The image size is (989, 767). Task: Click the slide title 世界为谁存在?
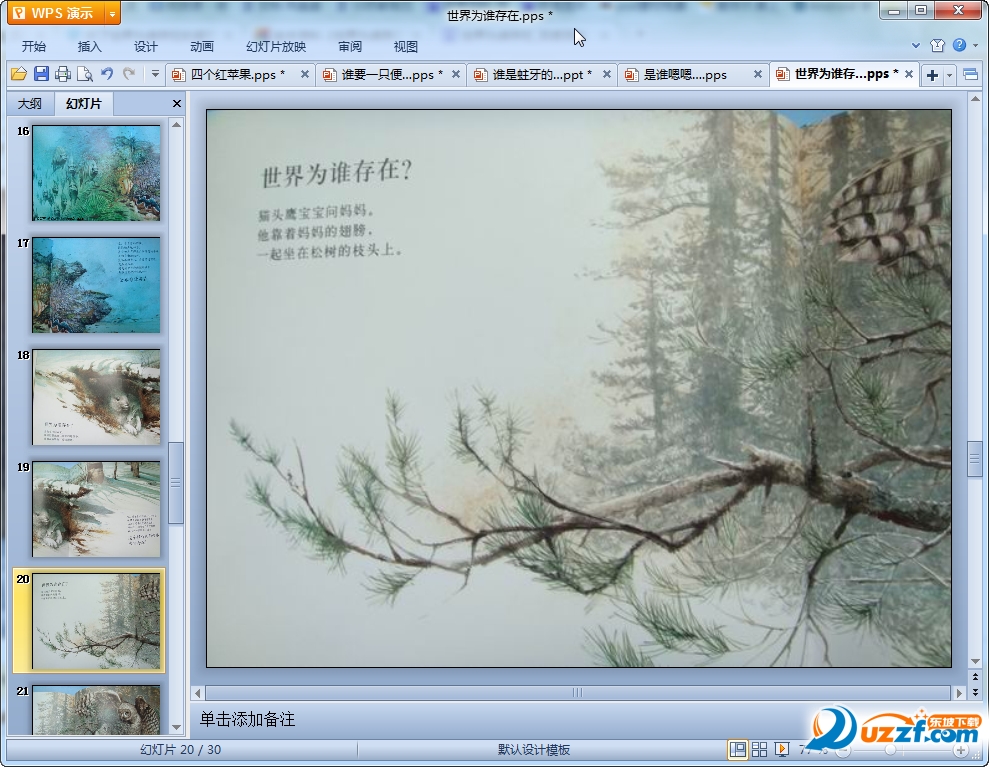tap(336, 173)
